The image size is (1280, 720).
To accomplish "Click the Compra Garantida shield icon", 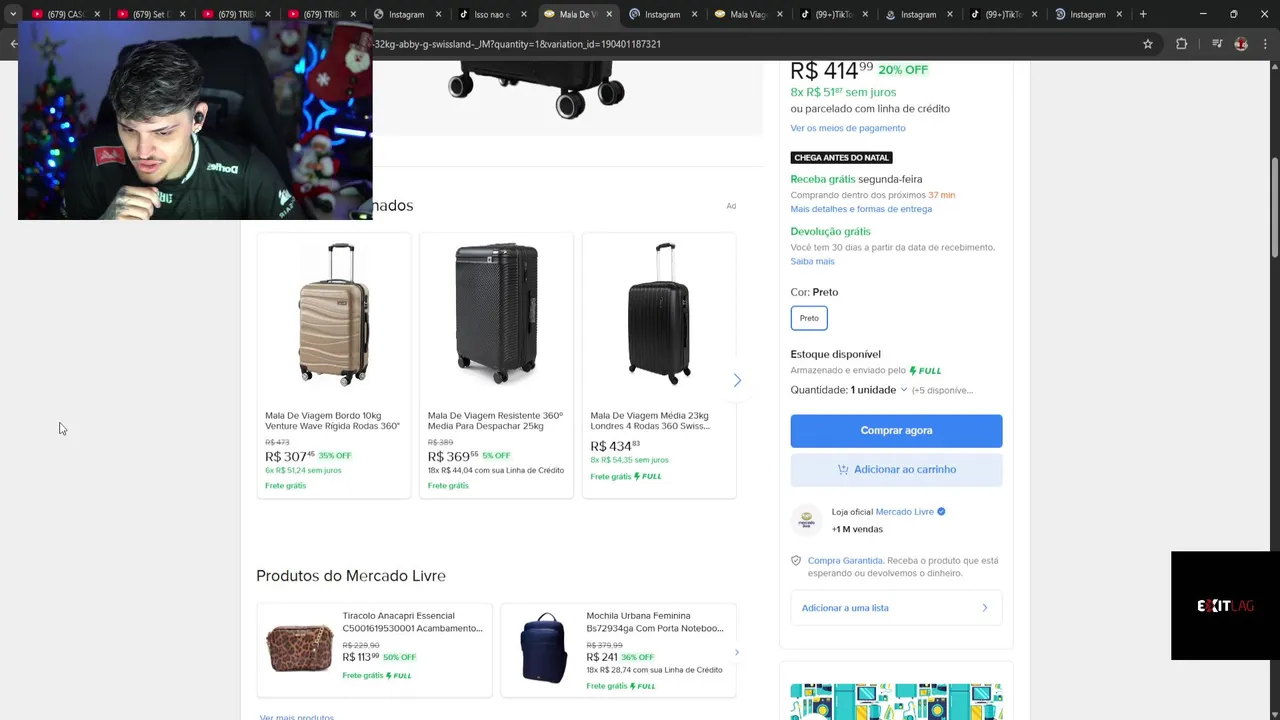I will (796, 561).
